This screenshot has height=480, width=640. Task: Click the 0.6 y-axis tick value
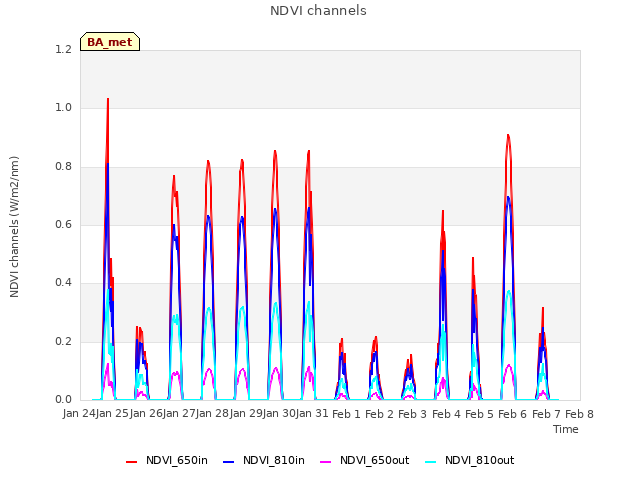tap(63, 224)
